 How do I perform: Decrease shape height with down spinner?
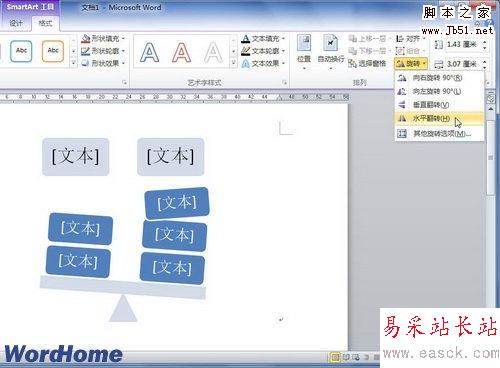pyautogui.click(x=485, y=47)
